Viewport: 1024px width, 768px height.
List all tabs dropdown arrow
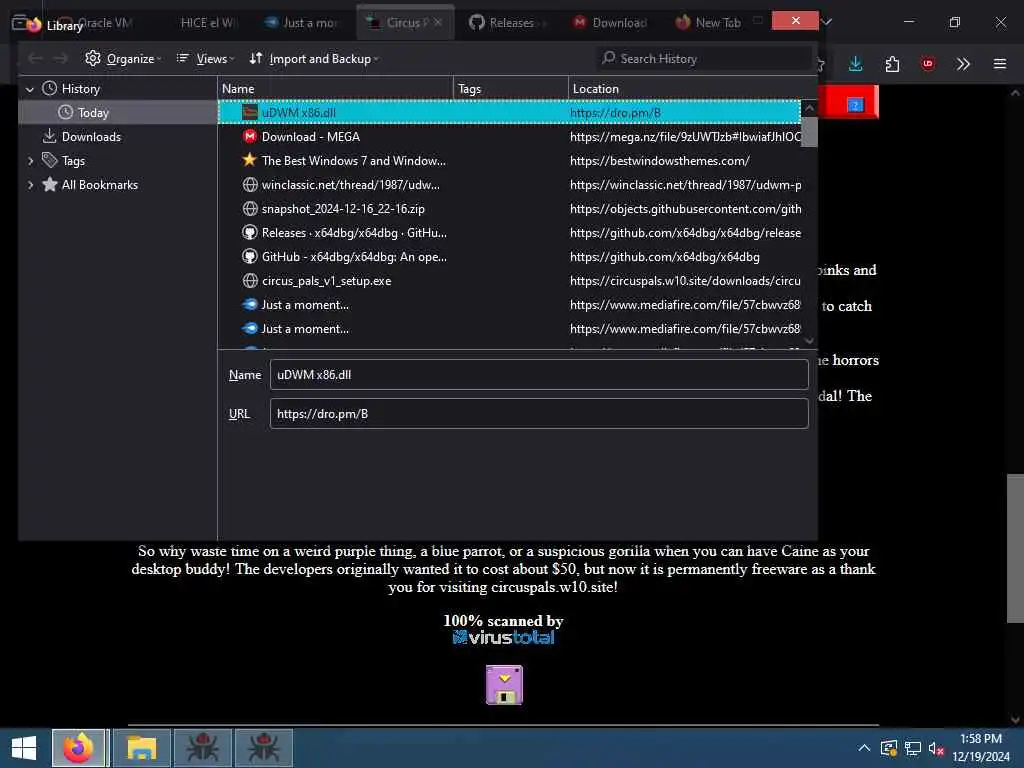tap(827, 22)
